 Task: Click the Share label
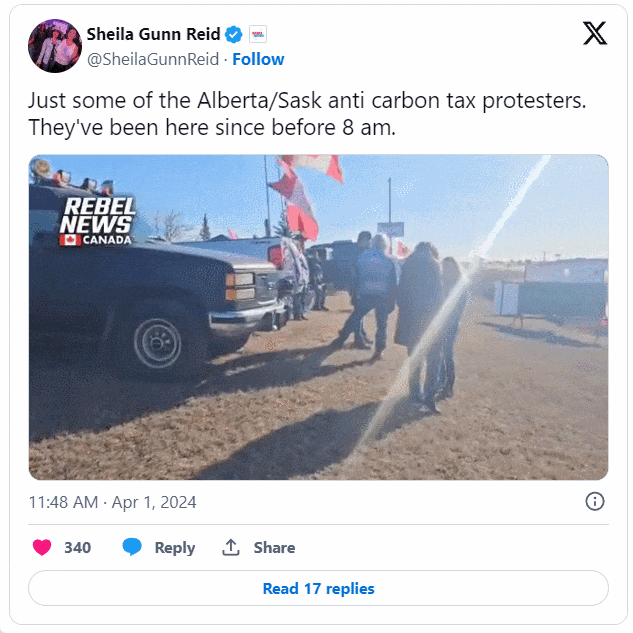pyautogui.click(x=274, y=548)
